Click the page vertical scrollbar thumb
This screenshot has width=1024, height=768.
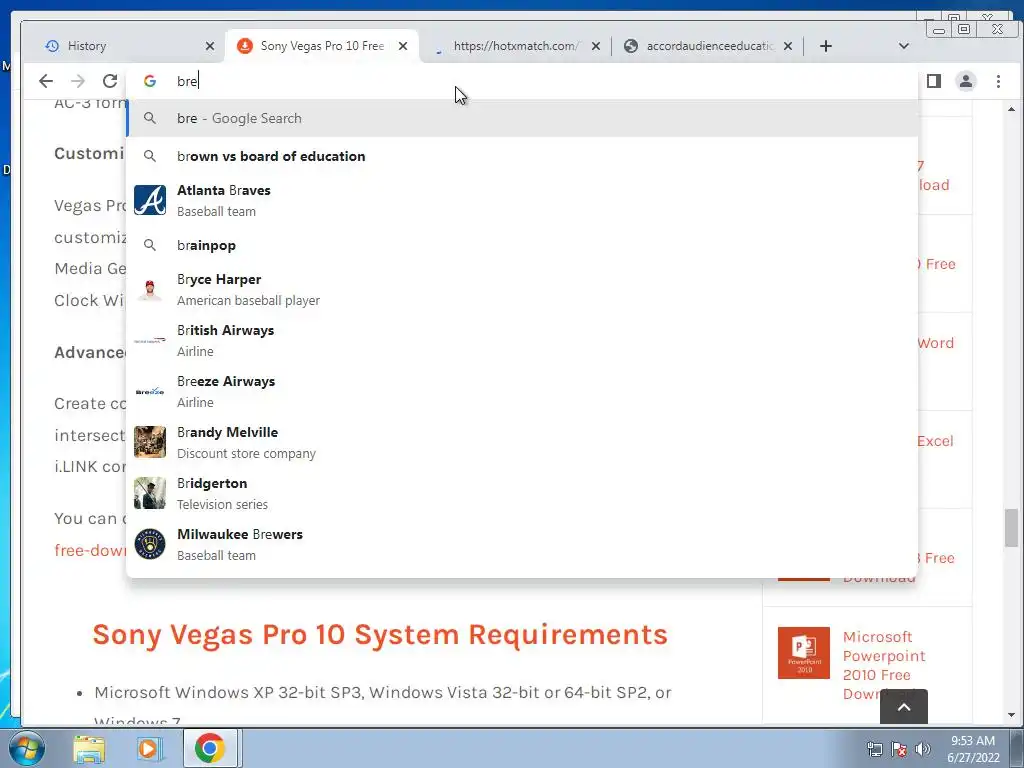click(x=1012, y=528)
